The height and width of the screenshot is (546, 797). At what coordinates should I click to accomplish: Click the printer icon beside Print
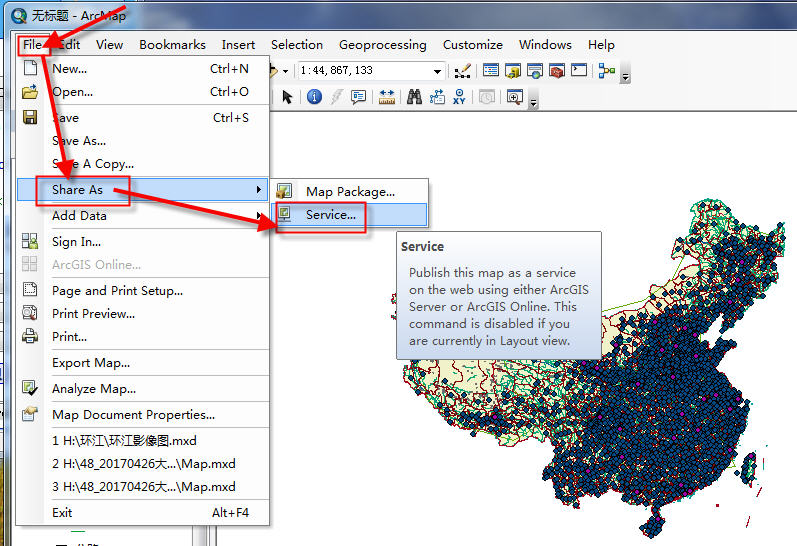click(x=30, y=336)
